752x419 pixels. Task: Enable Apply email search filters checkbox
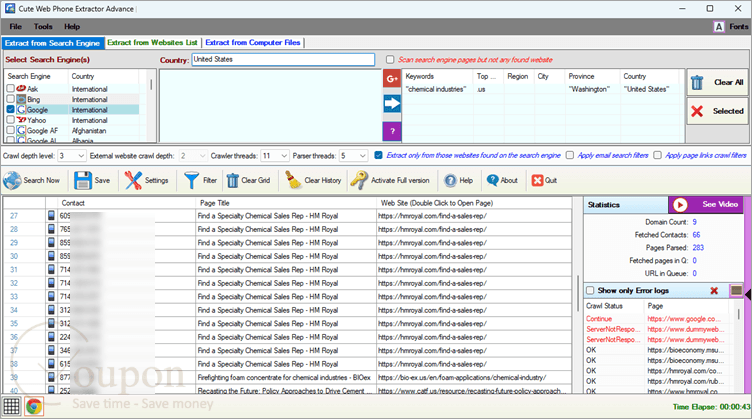click(570, 155)
